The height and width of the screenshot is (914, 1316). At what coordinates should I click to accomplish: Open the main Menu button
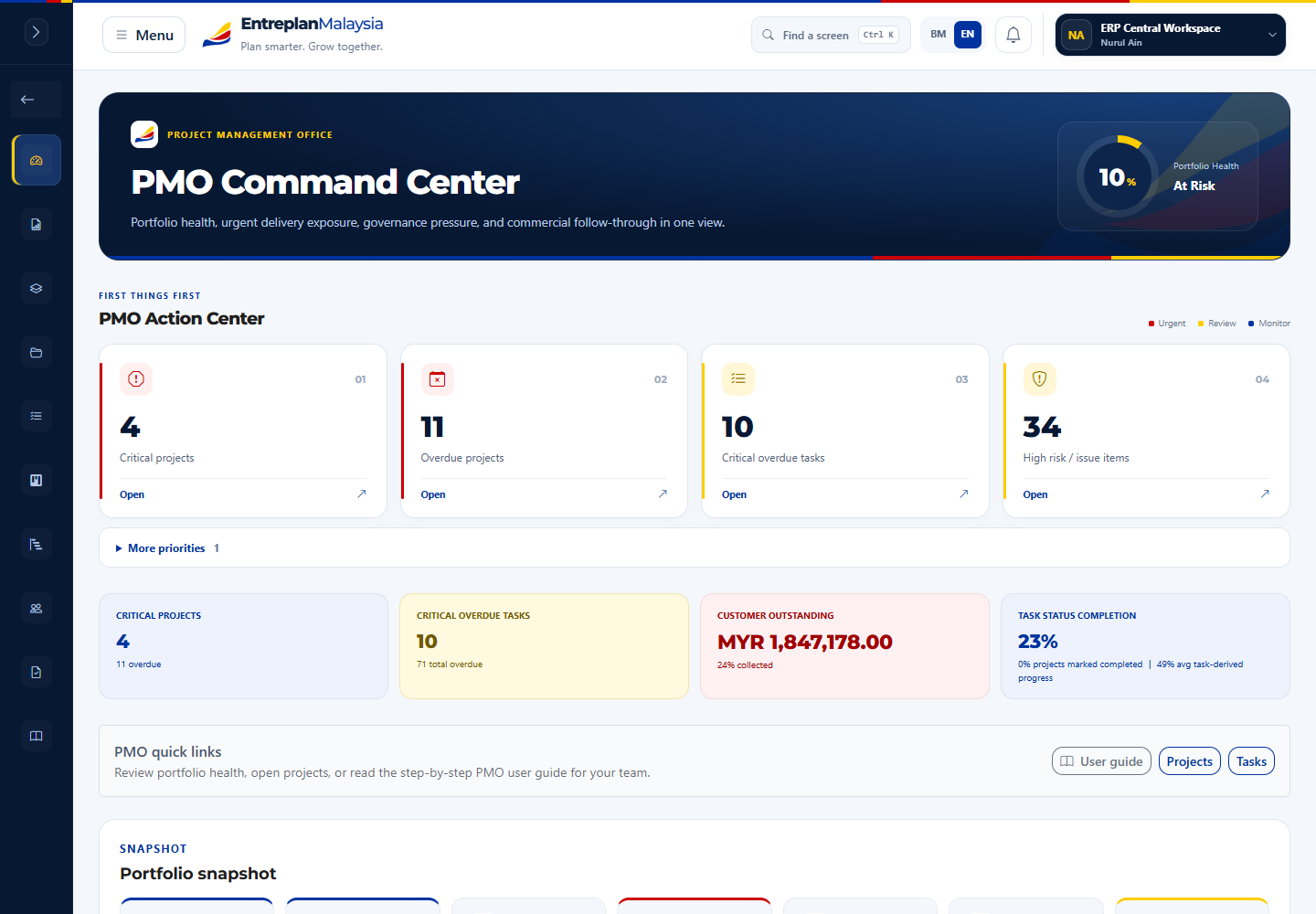[x=144, y=35]
